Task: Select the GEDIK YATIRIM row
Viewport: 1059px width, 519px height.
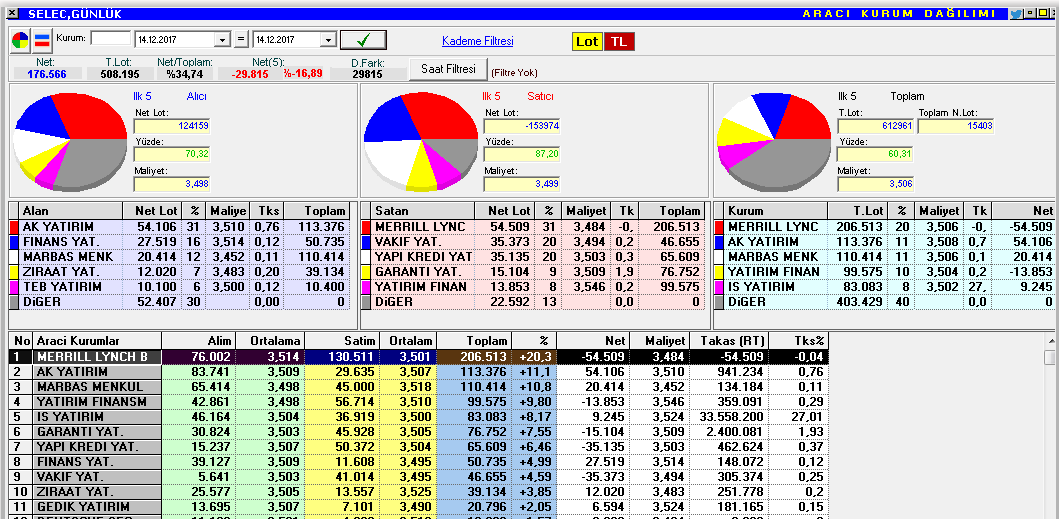Action: [418, 506]
